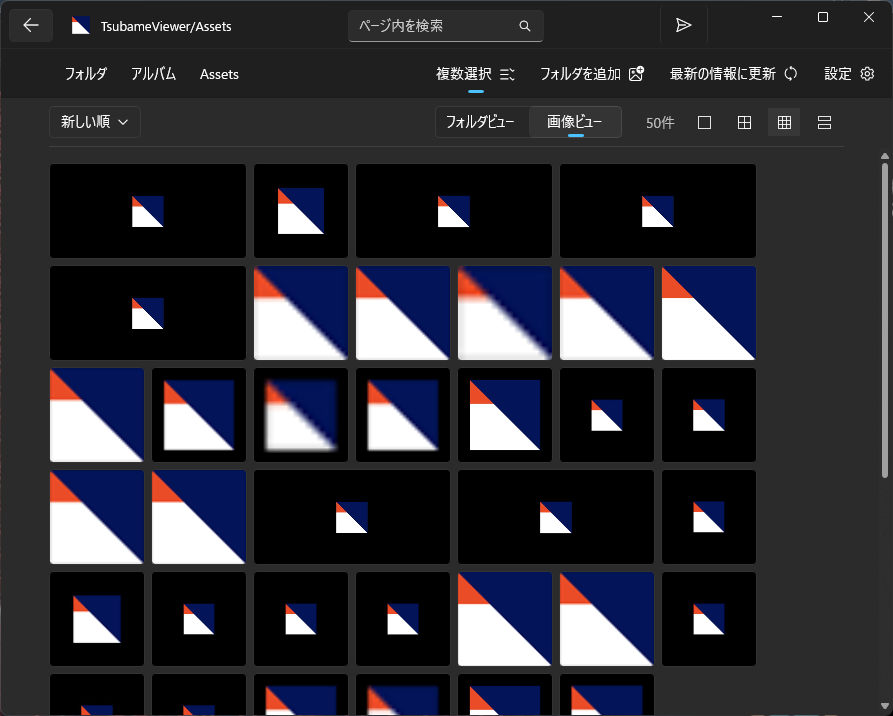The height and width of the screenshot is (716, 893).
Task: Open the wide thumbnail starting second row
Action: 148,313
